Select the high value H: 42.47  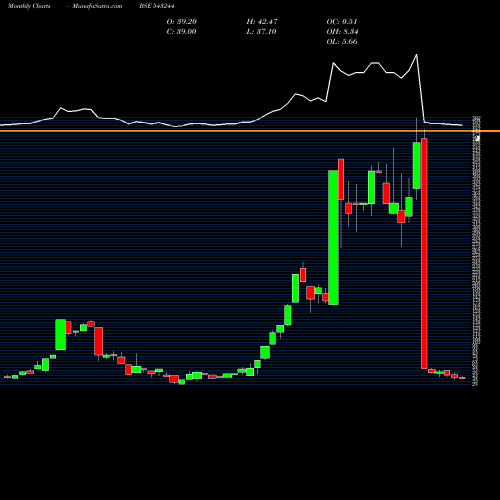tap(262, 22)
